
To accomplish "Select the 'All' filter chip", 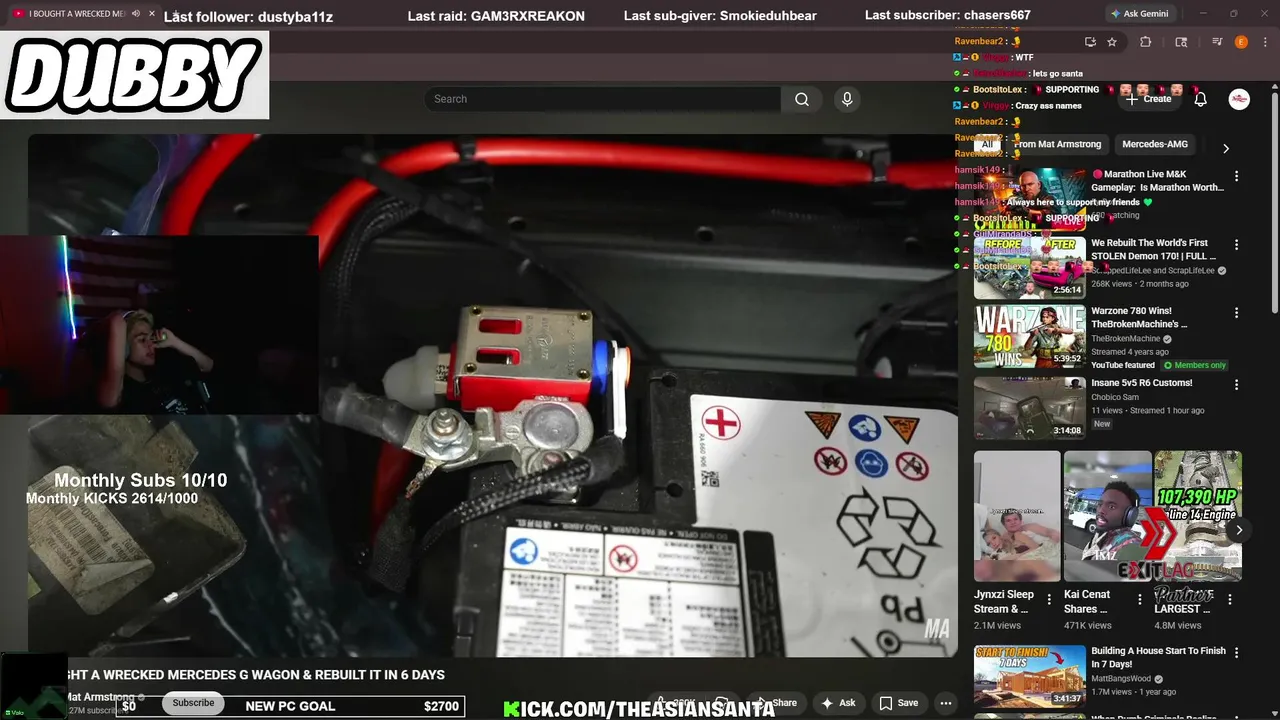I will click(987, 144).
